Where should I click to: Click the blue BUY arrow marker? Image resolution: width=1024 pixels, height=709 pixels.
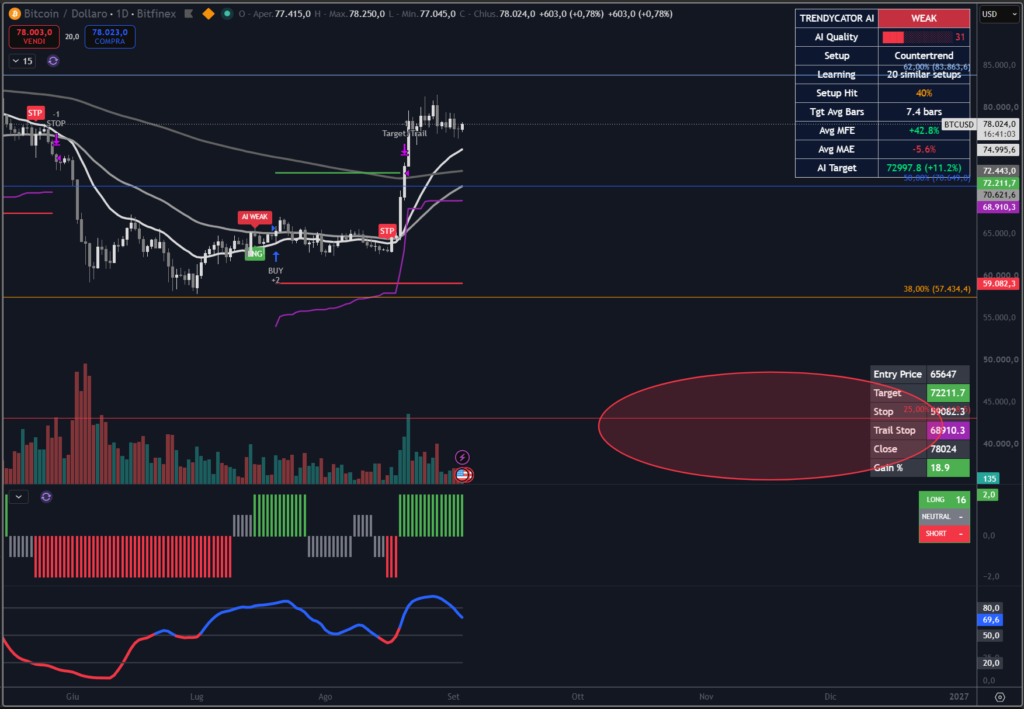(x=276, y=257)
